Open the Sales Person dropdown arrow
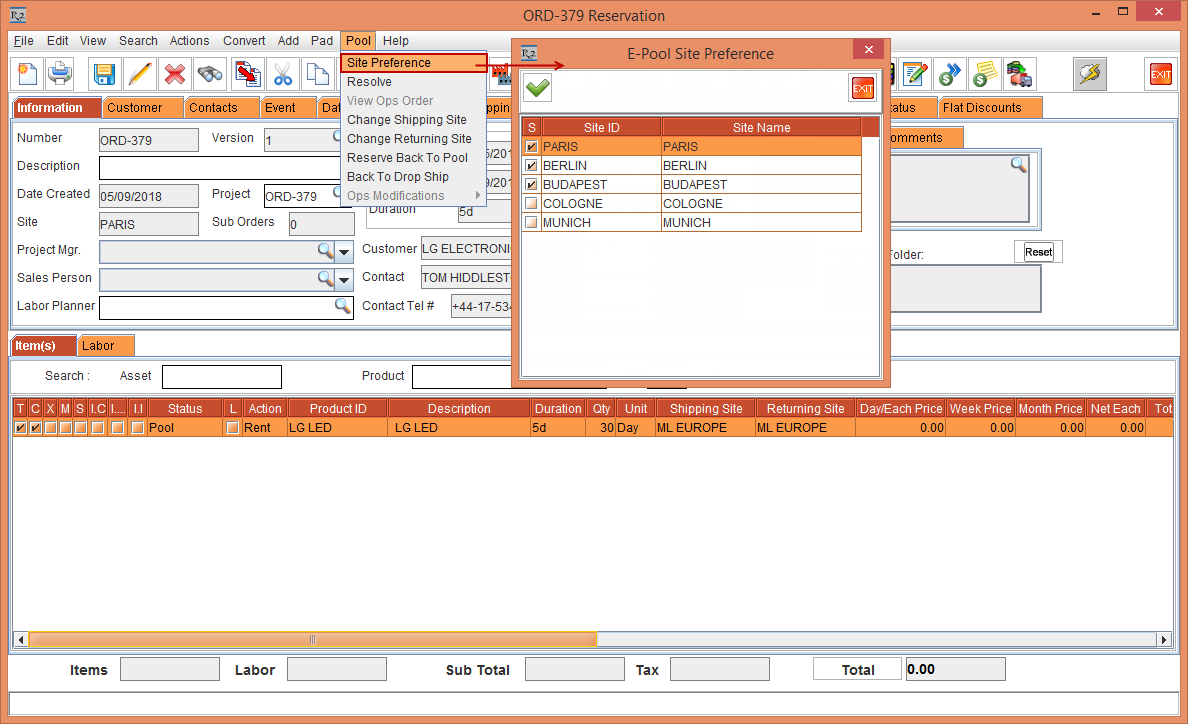 pyautogui.click(x=344, y=279)
